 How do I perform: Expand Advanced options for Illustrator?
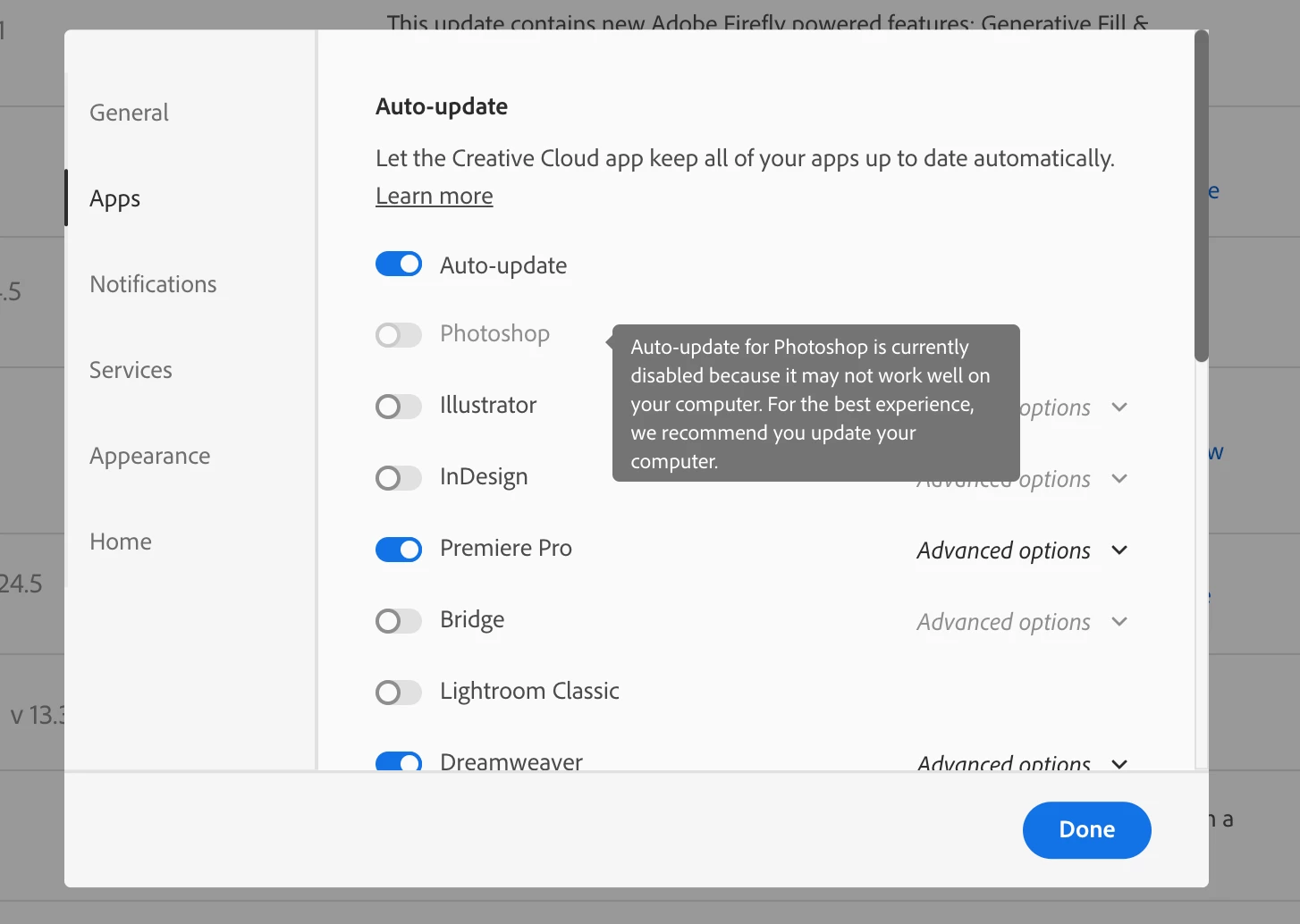pyautogui.click(x=1074, y=407)
